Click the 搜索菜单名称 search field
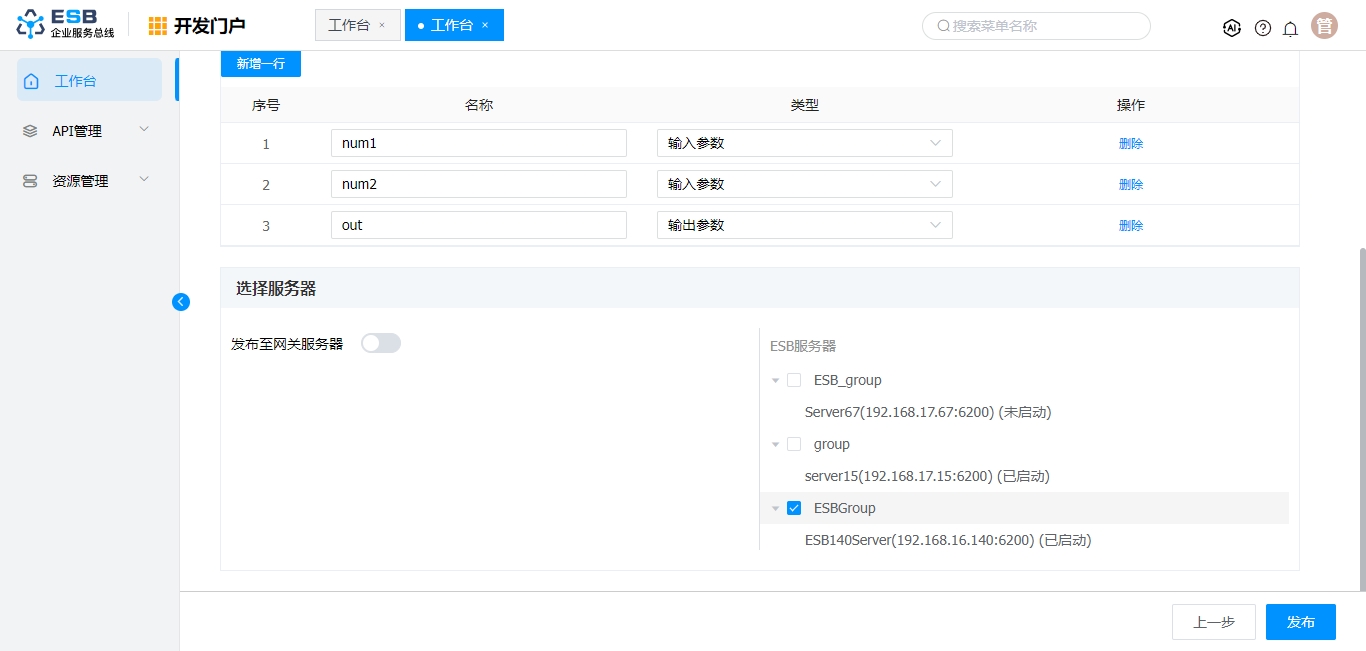 [1036, 26]
